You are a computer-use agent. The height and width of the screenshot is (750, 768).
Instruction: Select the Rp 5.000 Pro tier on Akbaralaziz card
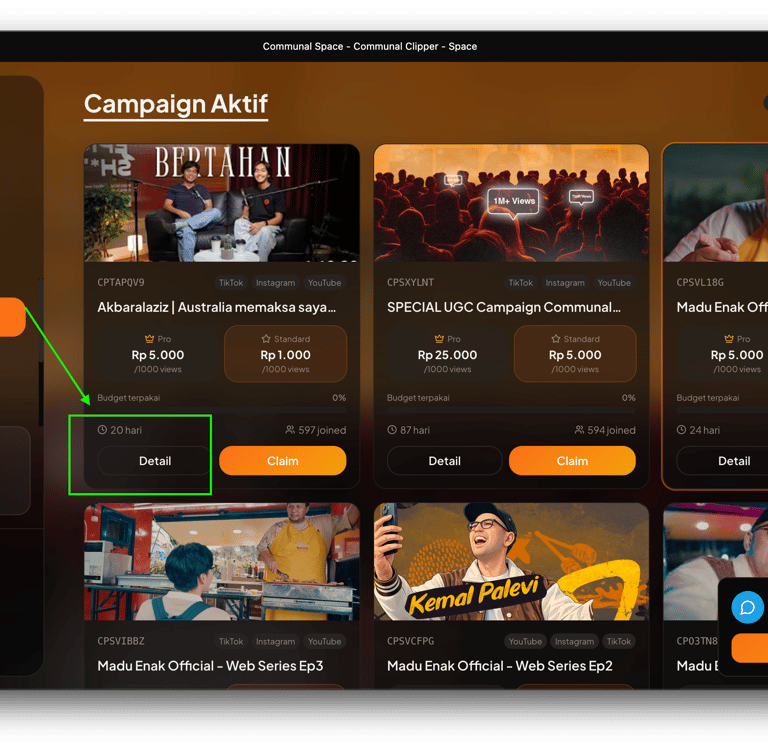[x=158, y=354]
